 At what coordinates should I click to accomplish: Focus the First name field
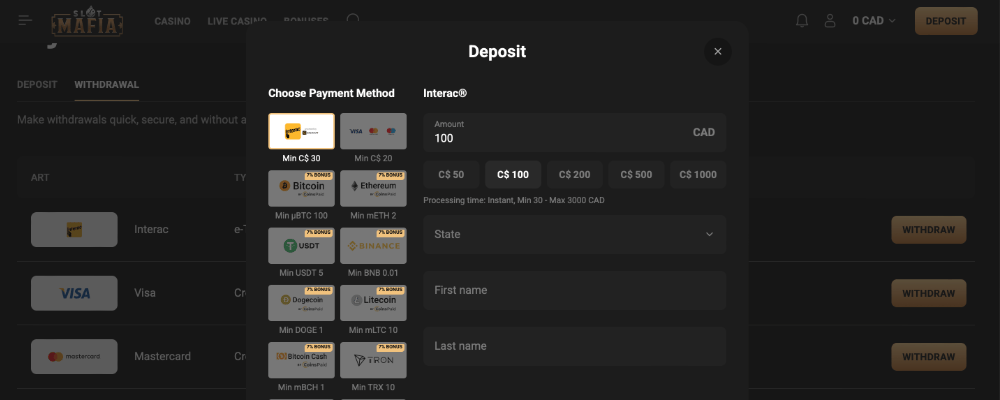(575, 290)
